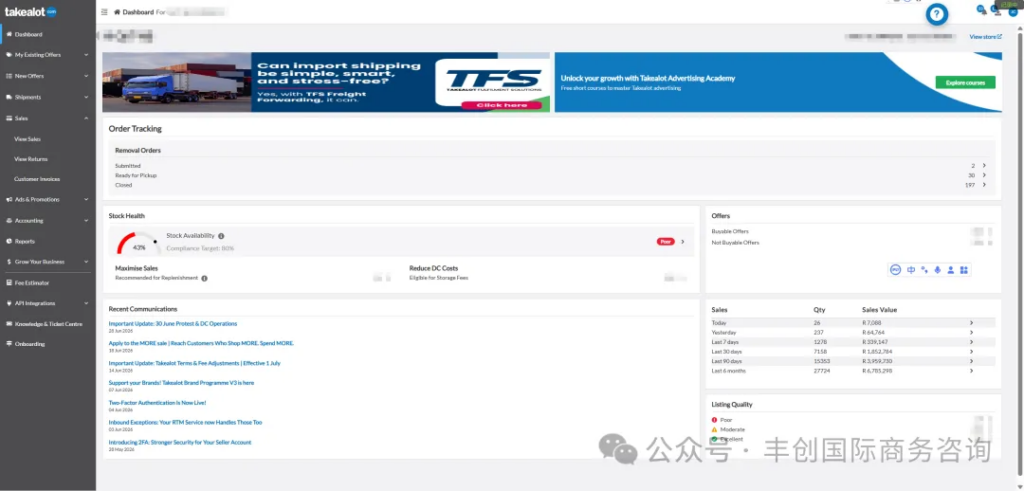Open Last 30 days sales arrow
Screen dimensions: 1024x491
pyautogui.click(x=971, y=351)
